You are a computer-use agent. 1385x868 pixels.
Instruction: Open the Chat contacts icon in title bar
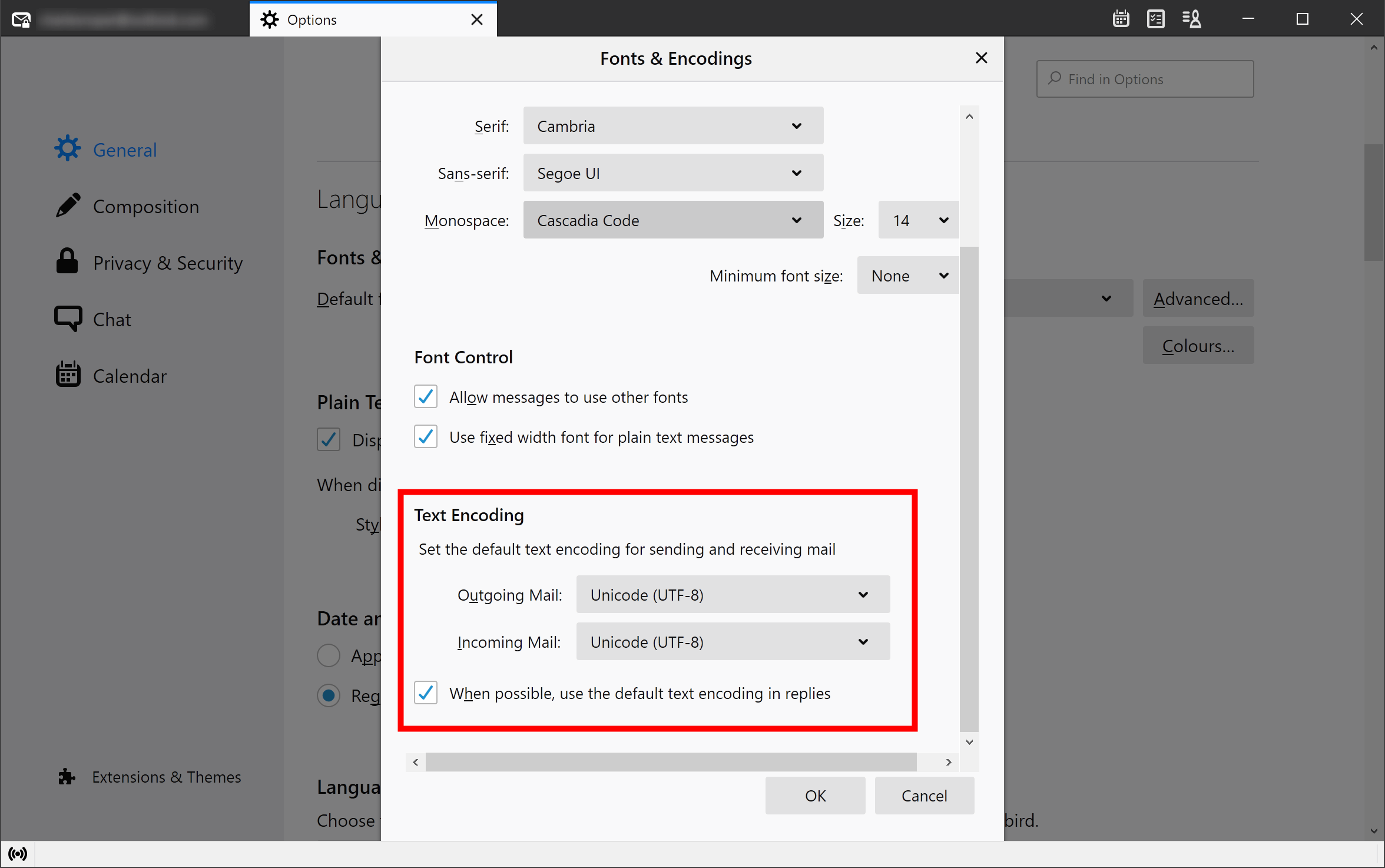[1191, 19]
